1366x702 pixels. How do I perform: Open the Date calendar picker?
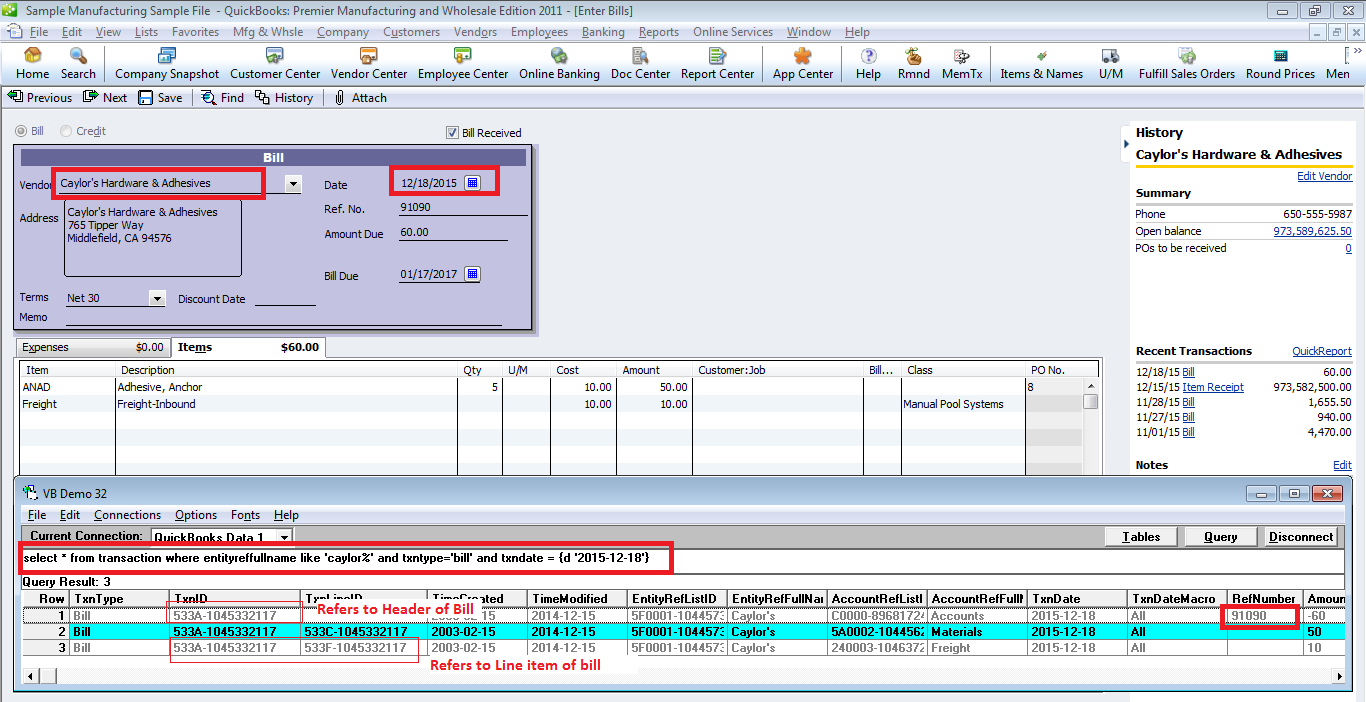pos(473,183)
